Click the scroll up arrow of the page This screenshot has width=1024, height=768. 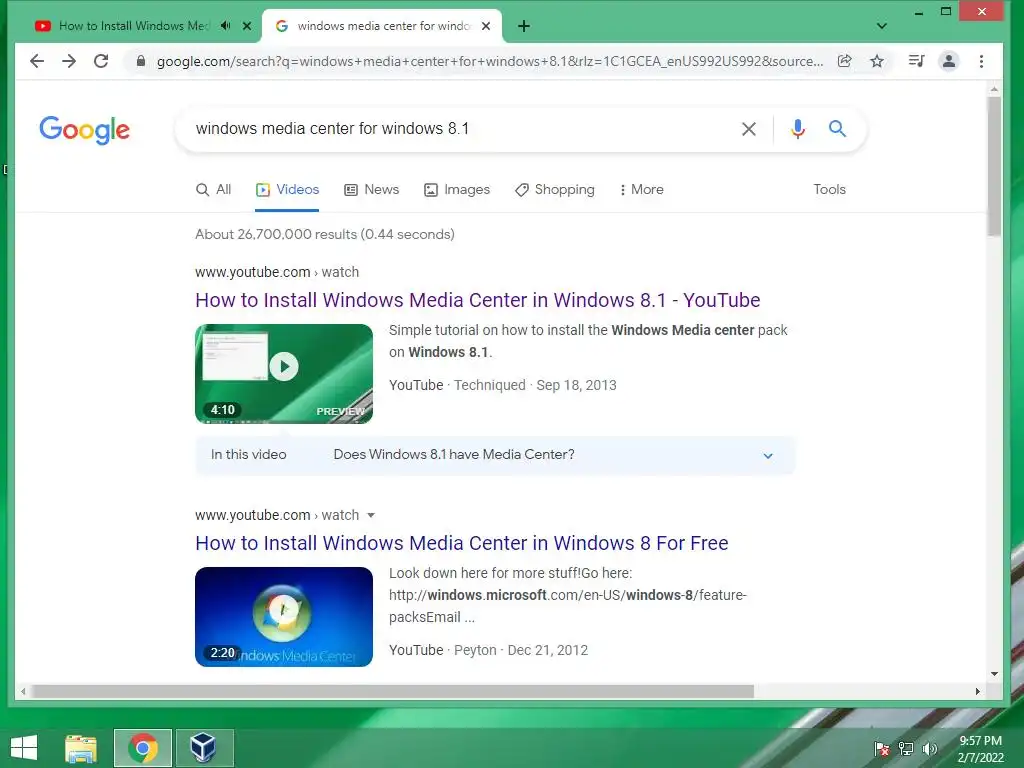pos(994,89)
